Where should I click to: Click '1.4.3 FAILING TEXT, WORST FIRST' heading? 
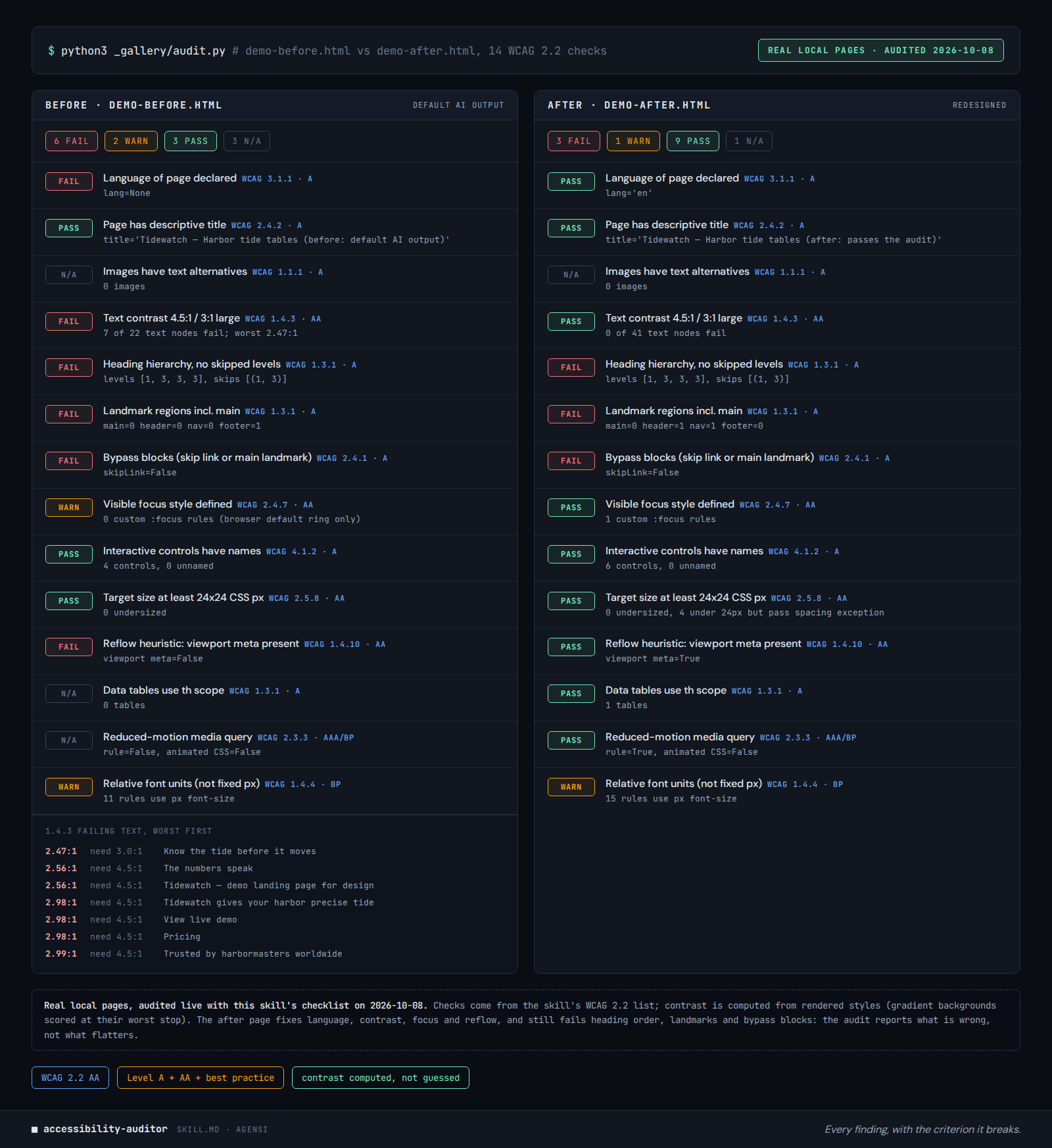pyautogui.click(x=129, y=831)
